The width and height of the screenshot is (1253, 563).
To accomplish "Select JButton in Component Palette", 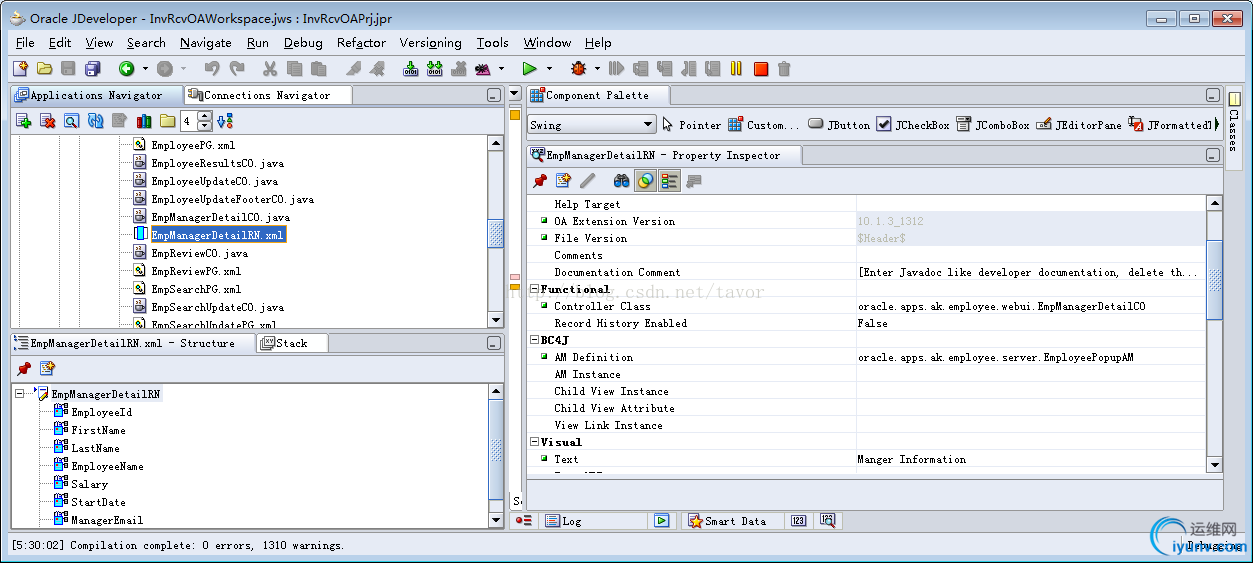I will [839, 125].
